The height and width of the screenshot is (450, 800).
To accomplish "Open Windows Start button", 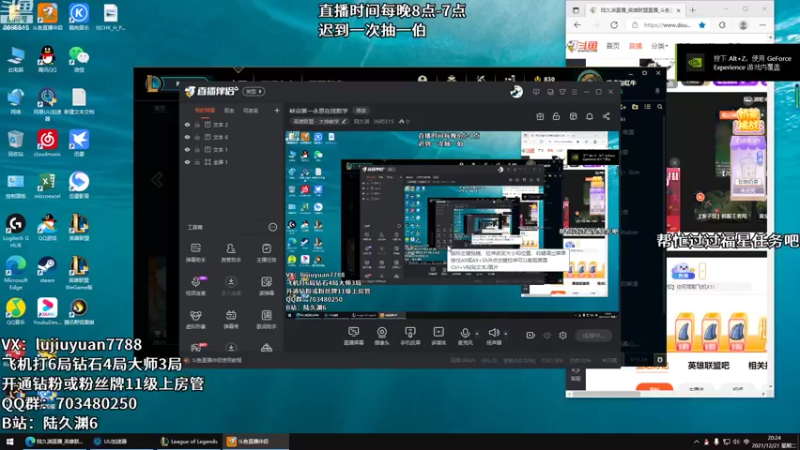I will pyautogui.click(x=10, y=442).
